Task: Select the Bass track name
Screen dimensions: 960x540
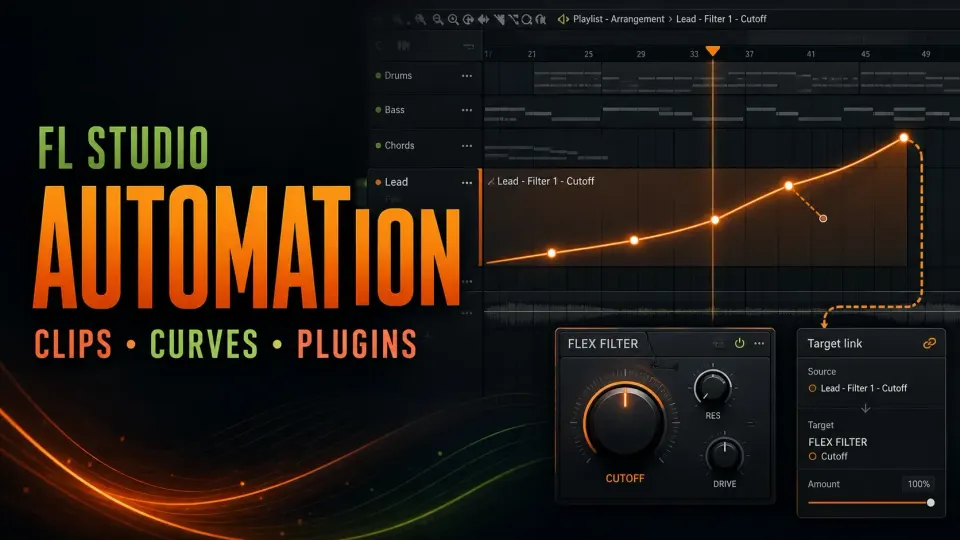Action: click(394, 110)
